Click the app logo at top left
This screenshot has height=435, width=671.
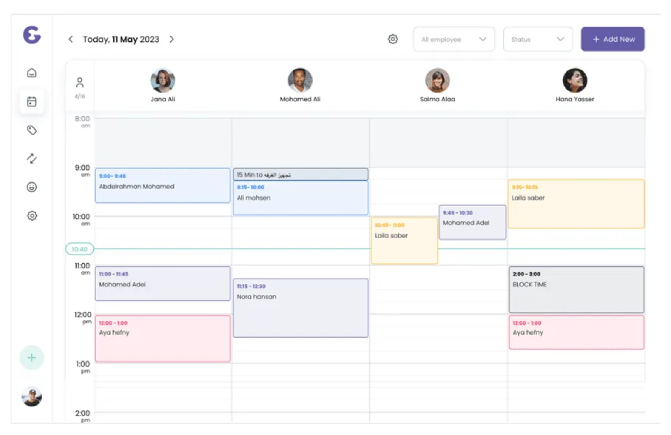point(32,35)
